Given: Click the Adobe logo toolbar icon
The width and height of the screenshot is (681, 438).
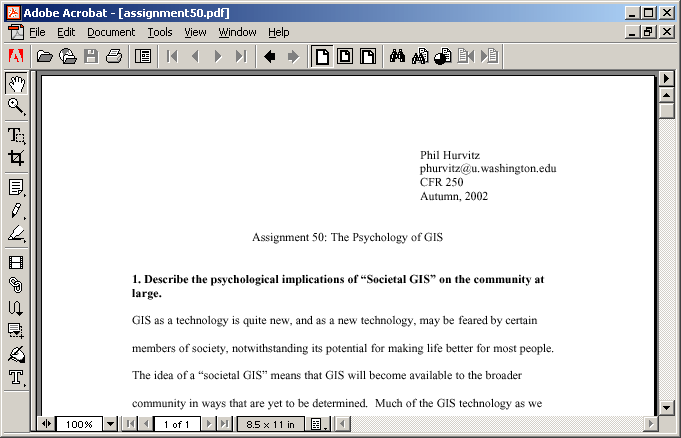Looking at the screenshot, I should pyautogui.click(x=16, y=56).
